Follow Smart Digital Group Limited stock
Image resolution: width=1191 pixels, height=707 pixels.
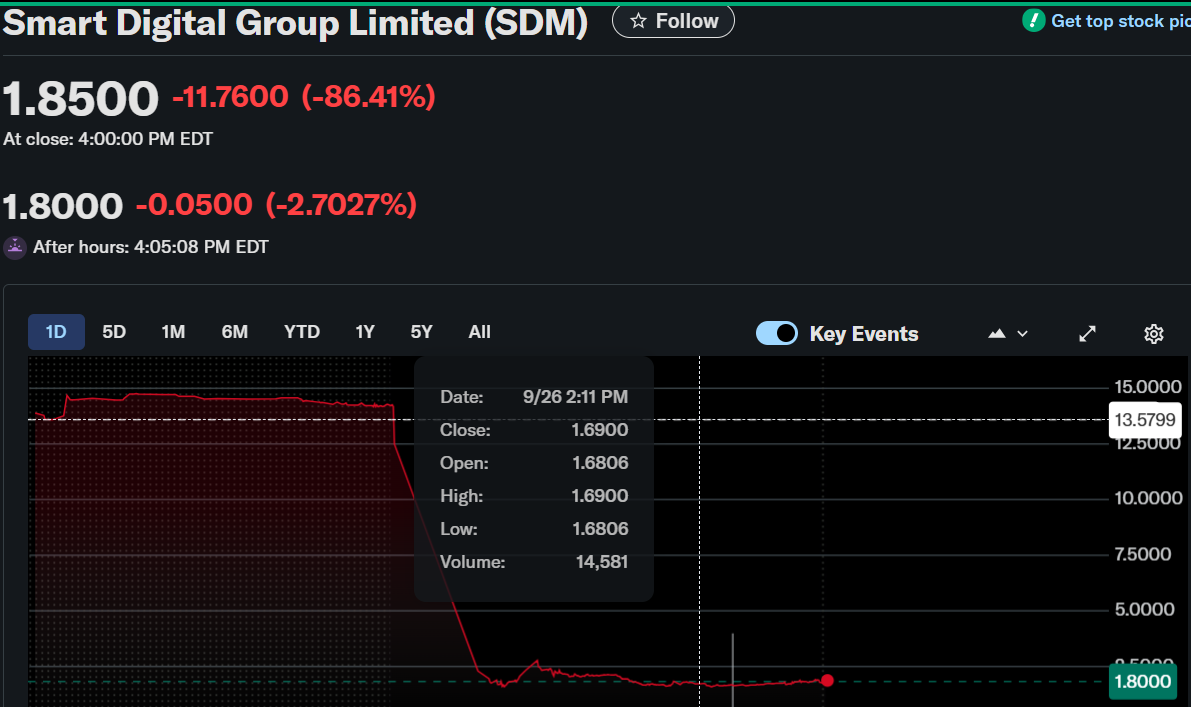[673, 21]
